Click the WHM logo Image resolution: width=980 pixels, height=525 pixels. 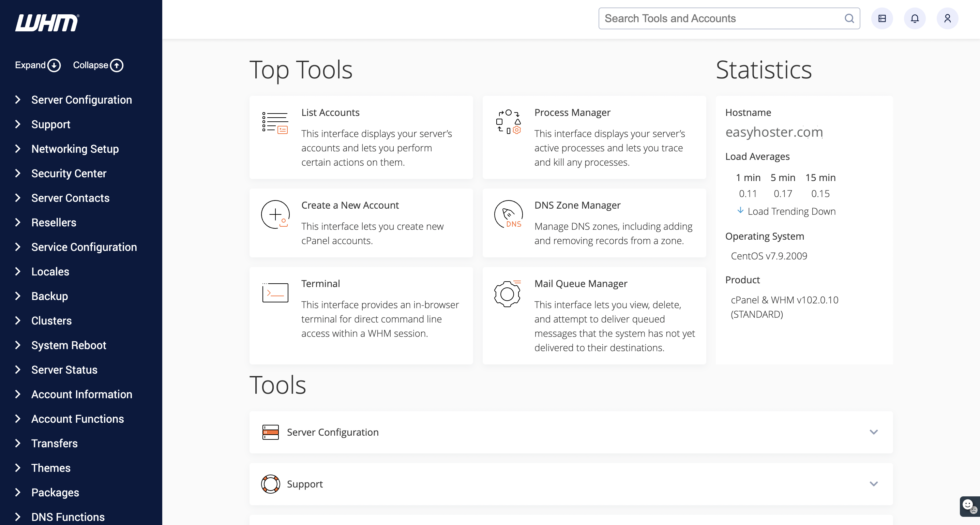coord(47,22)
